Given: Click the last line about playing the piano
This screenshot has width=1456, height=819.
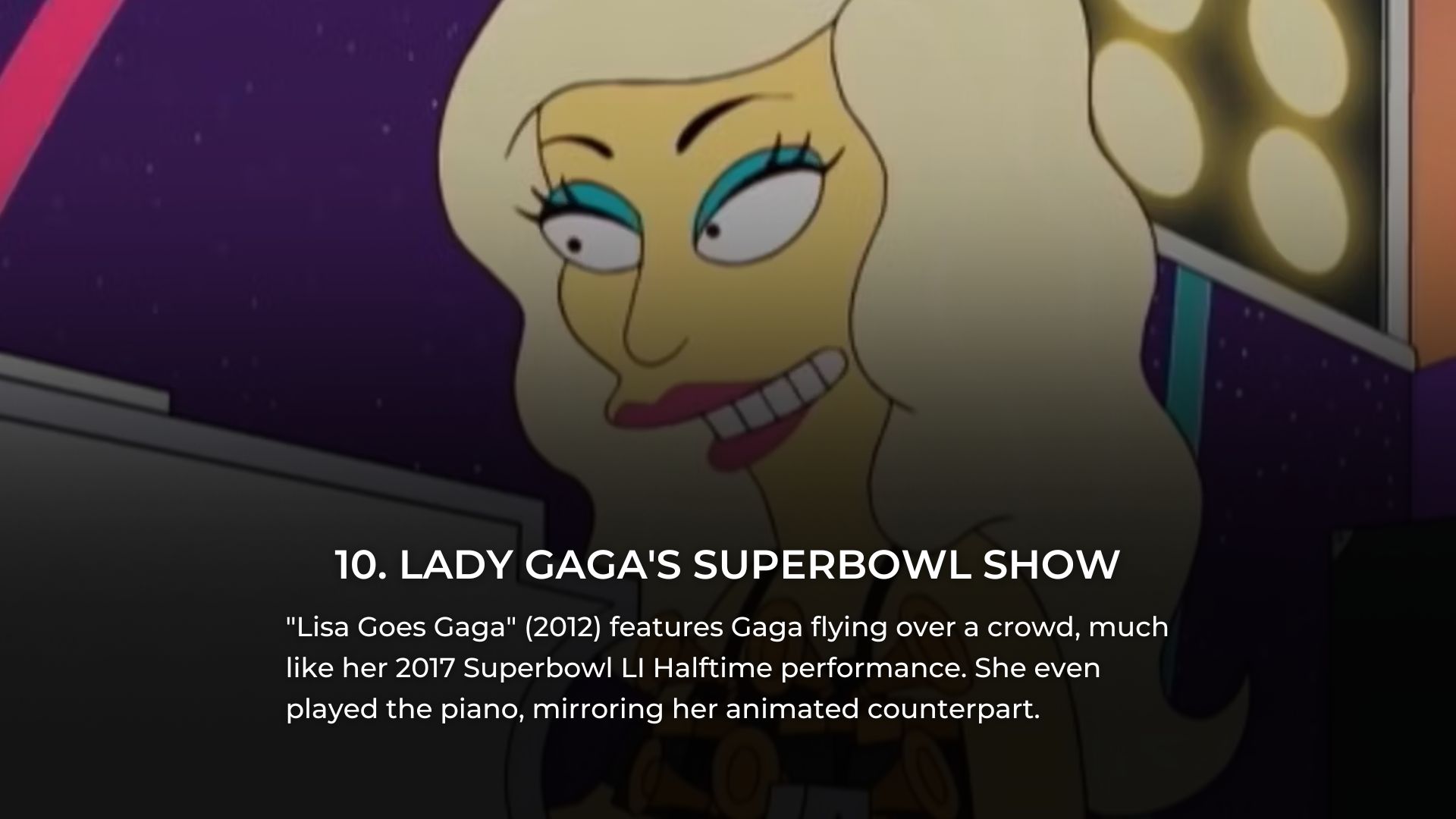Looking at the screenshot, I should click(662, 710).
